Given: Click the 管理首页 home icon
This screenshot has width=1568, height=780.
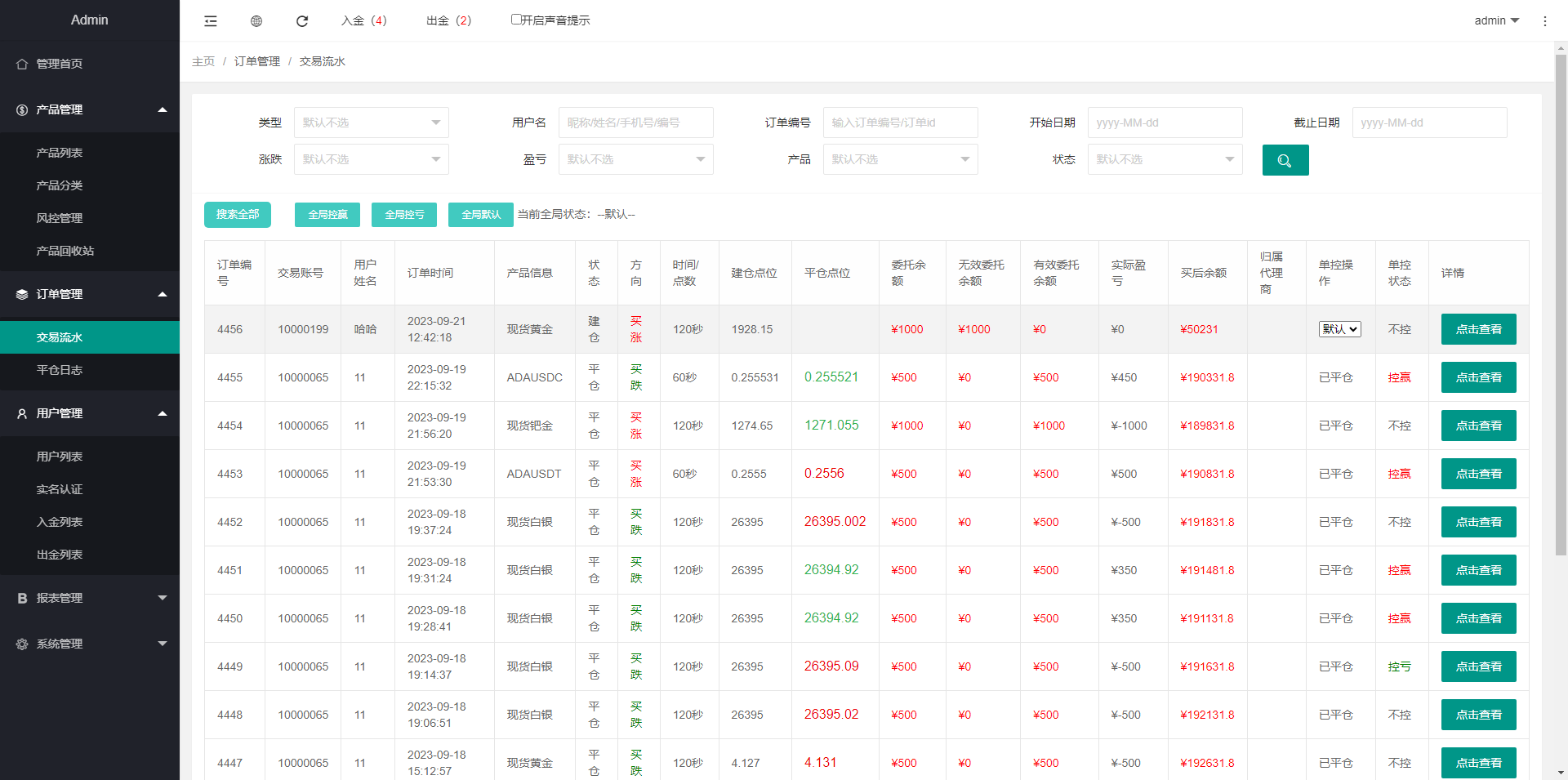Looking at the screenshot, I should coord(22,63).
